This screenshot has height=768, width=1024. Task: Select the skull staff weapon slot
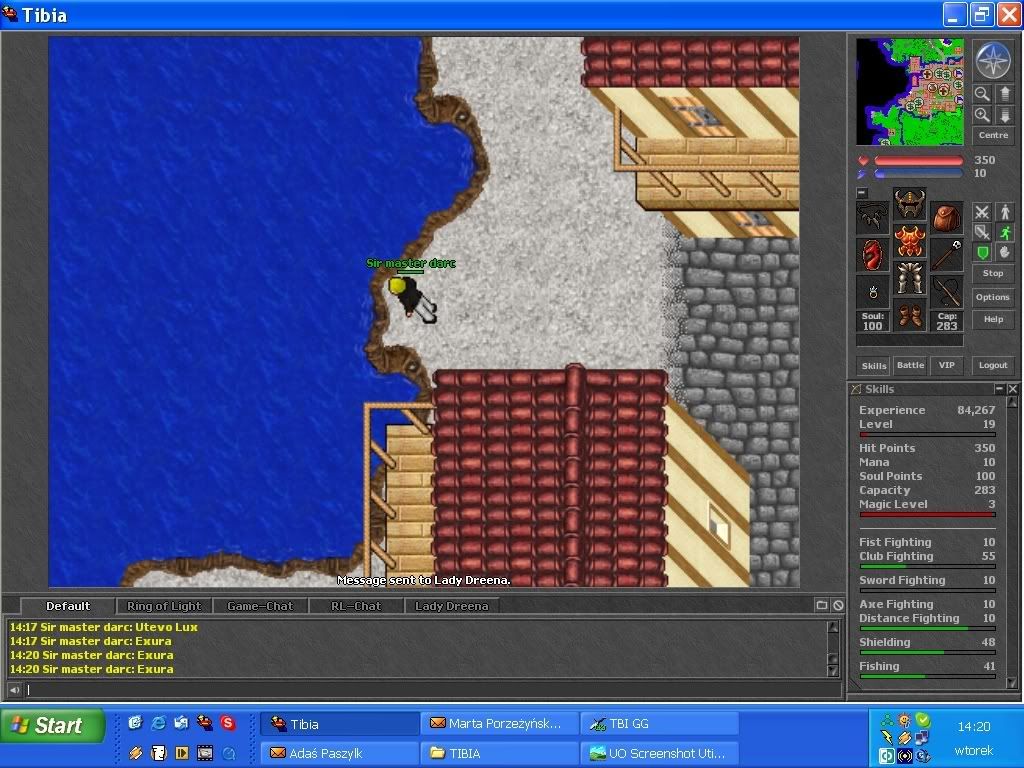(x=946, y=255)
